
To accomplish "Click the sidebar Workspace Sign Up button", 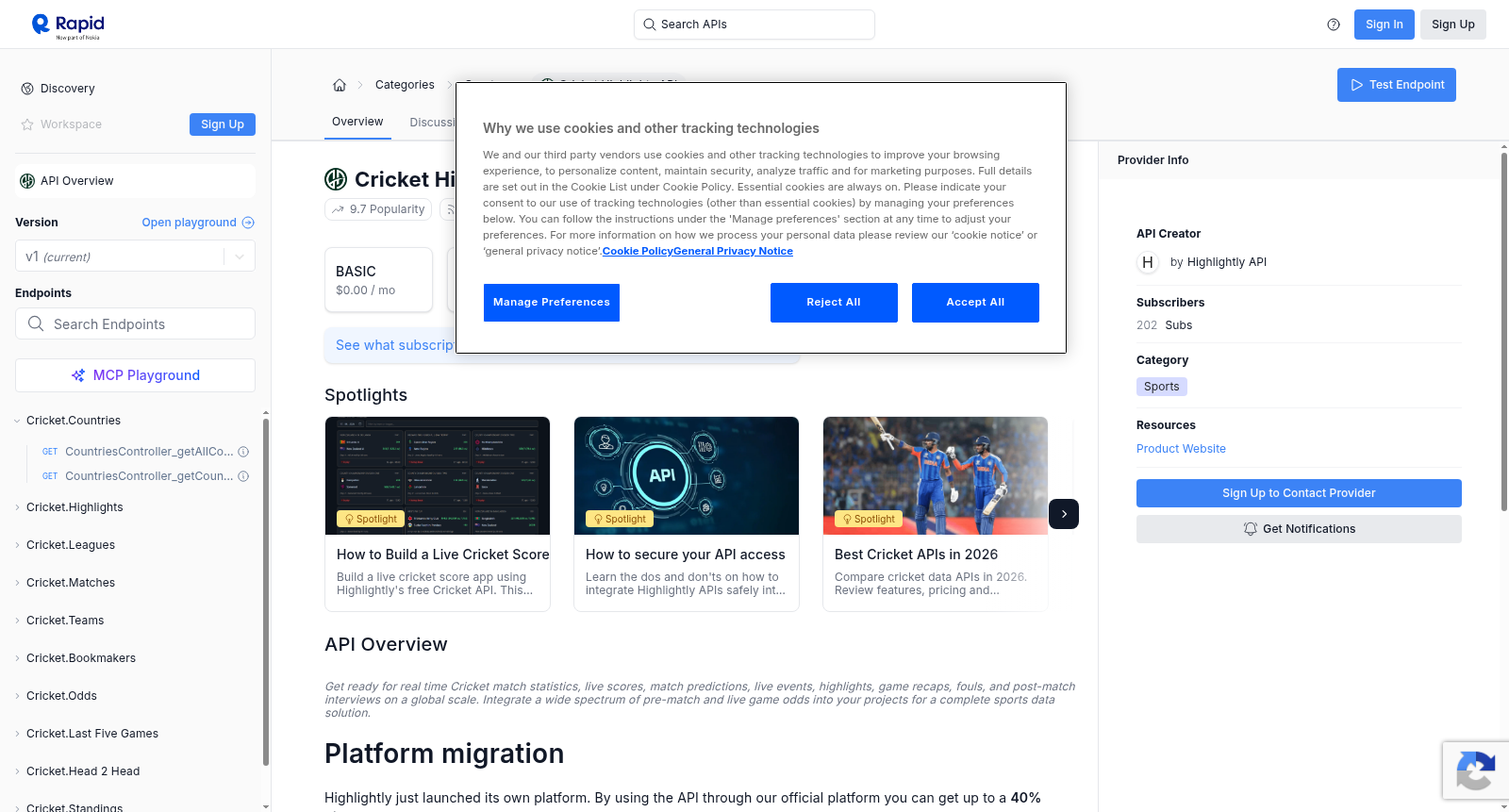I will [223, 124].
